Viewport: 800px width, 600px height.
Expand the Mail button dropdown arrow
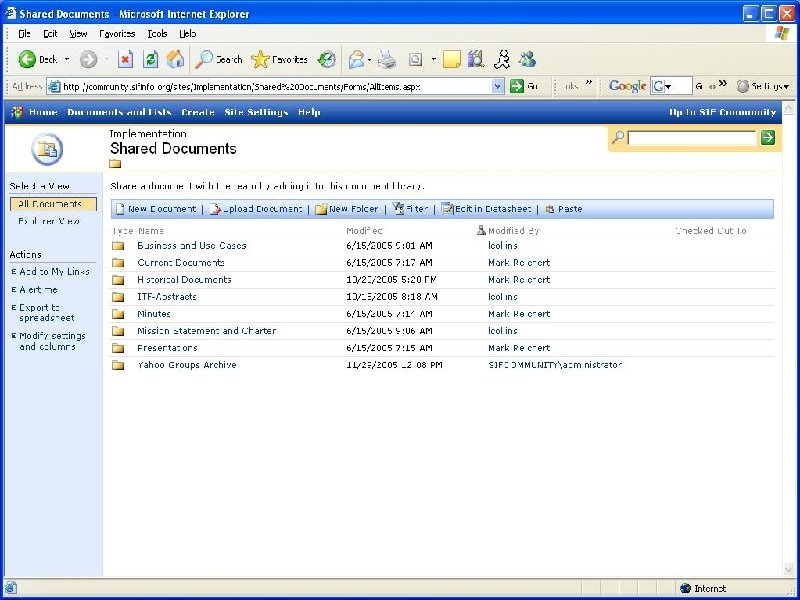tap(369, 60)
